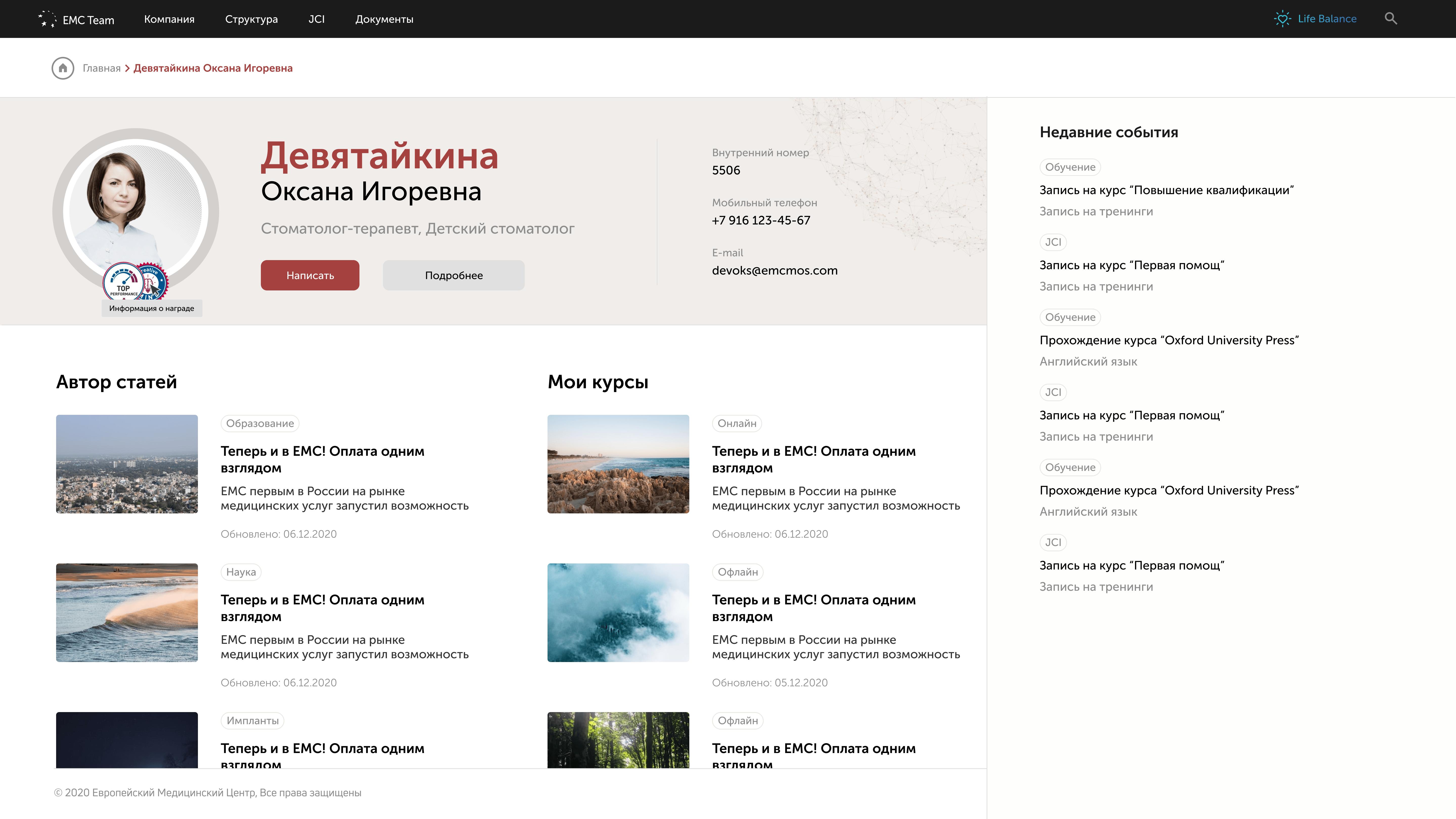Screen dimensions: 1456x819
Task: Go to the JCI navigation item
Action: (316, 19)
